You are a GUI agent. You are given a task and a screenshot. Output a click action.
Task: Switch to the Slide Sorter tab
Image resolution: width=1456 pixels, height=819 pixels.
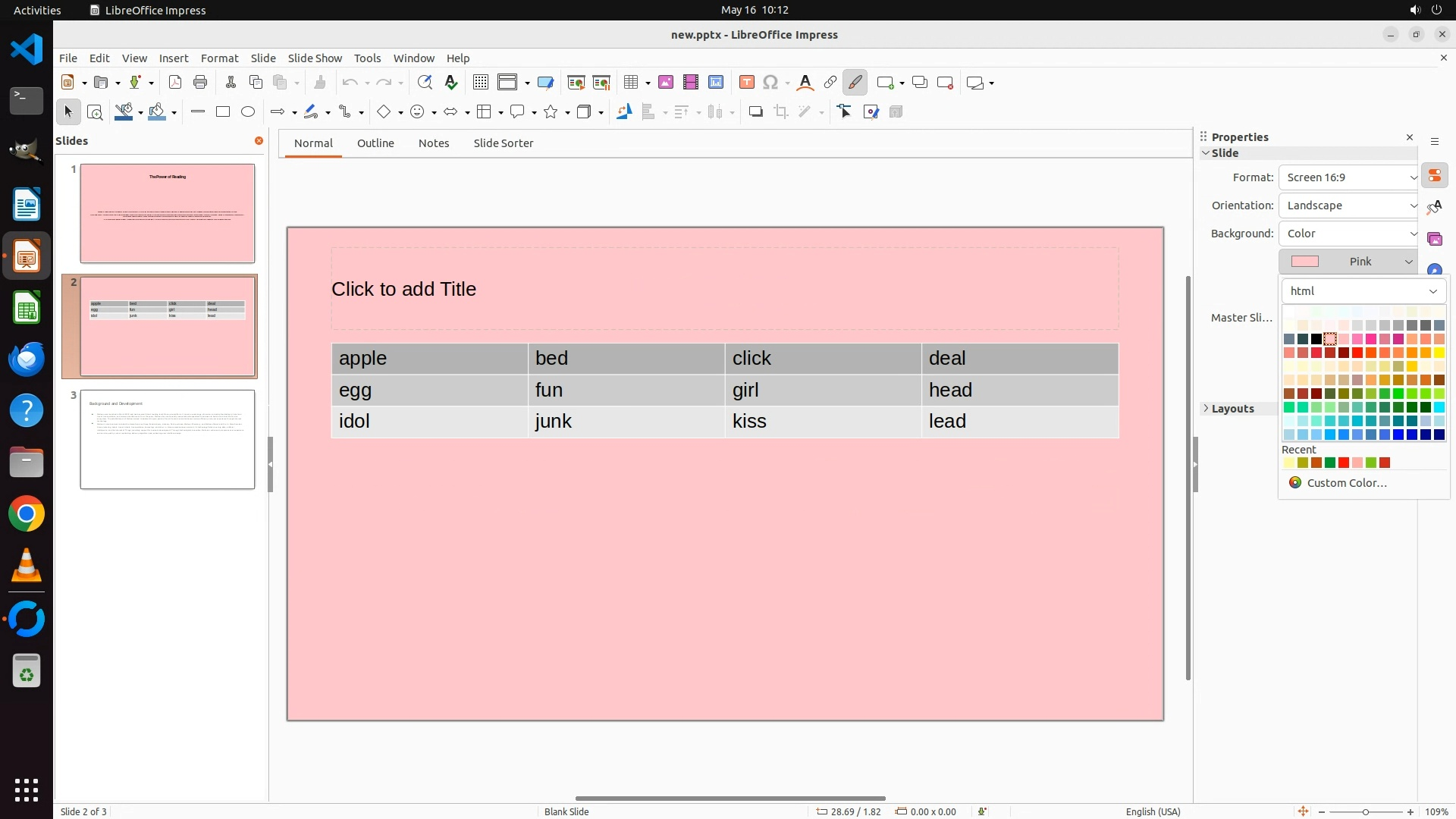503,143
